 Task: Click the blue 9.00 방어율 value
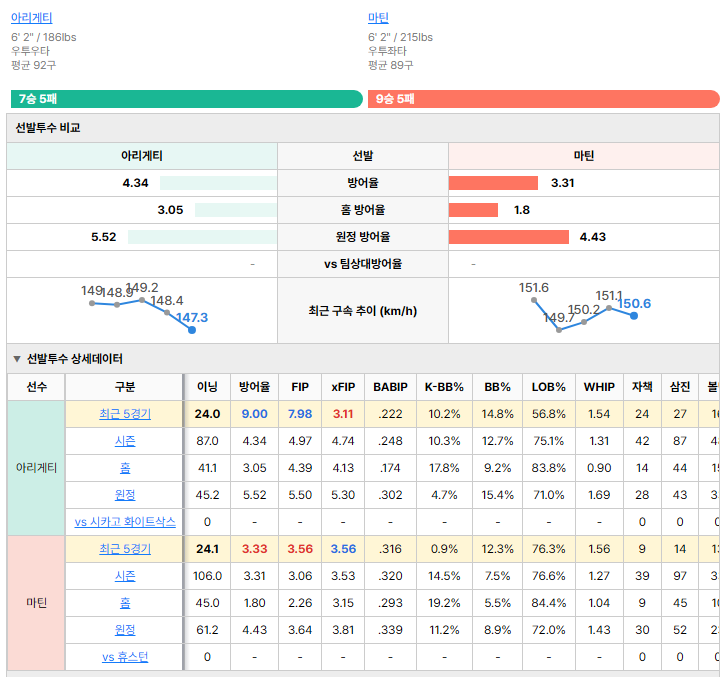[255, 414]
